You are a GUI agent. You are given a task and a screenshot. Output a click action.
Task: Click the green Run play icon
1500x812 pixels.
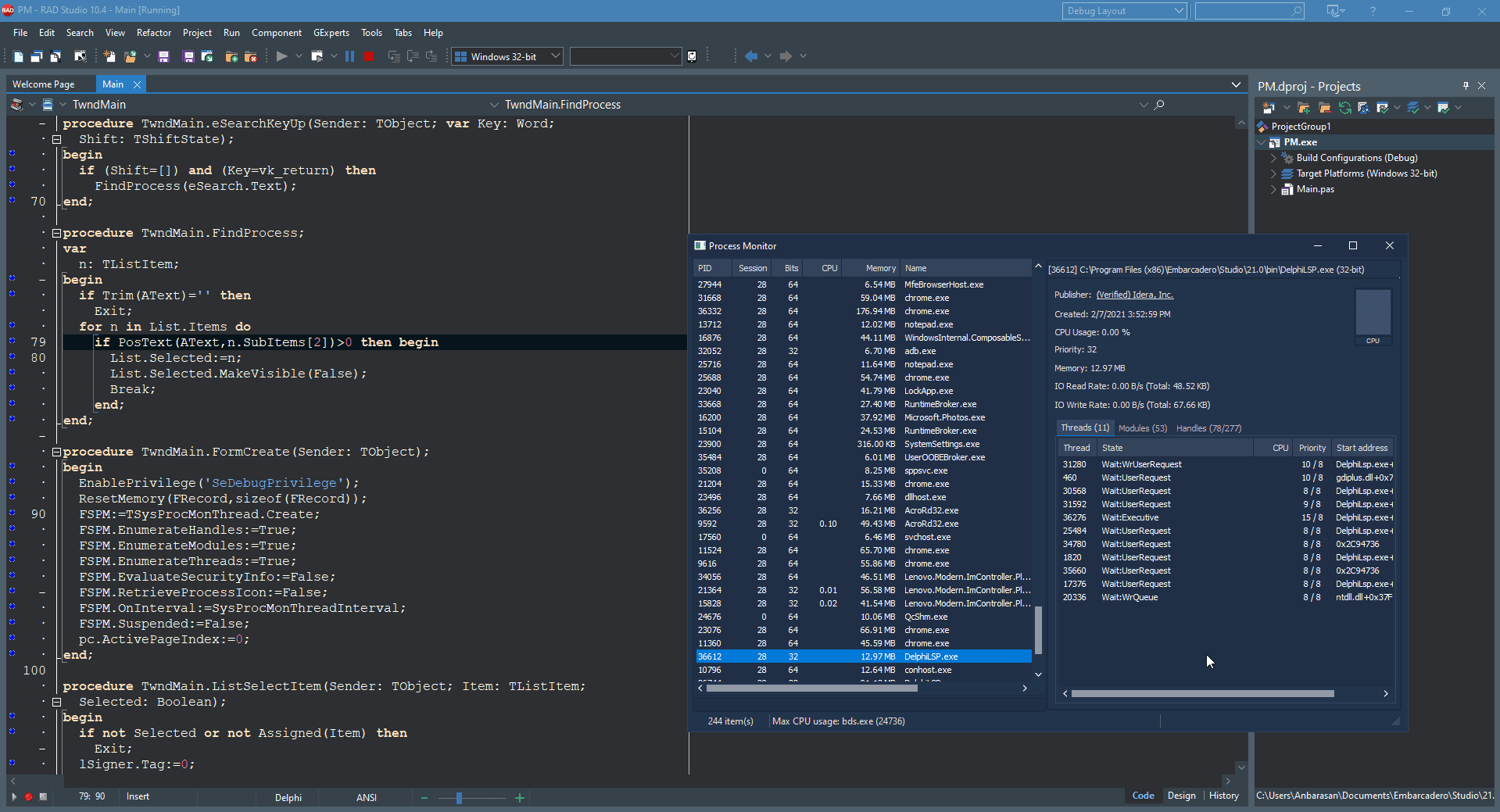coord(282,56)
